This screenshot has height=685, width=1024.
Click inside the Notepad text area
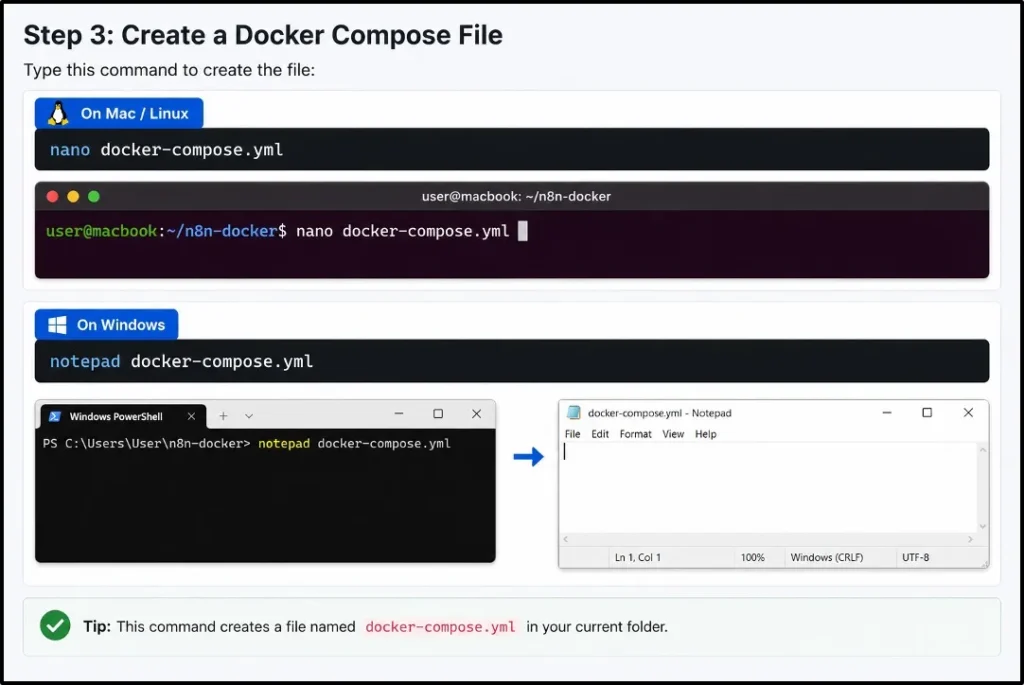click(768, 488)
